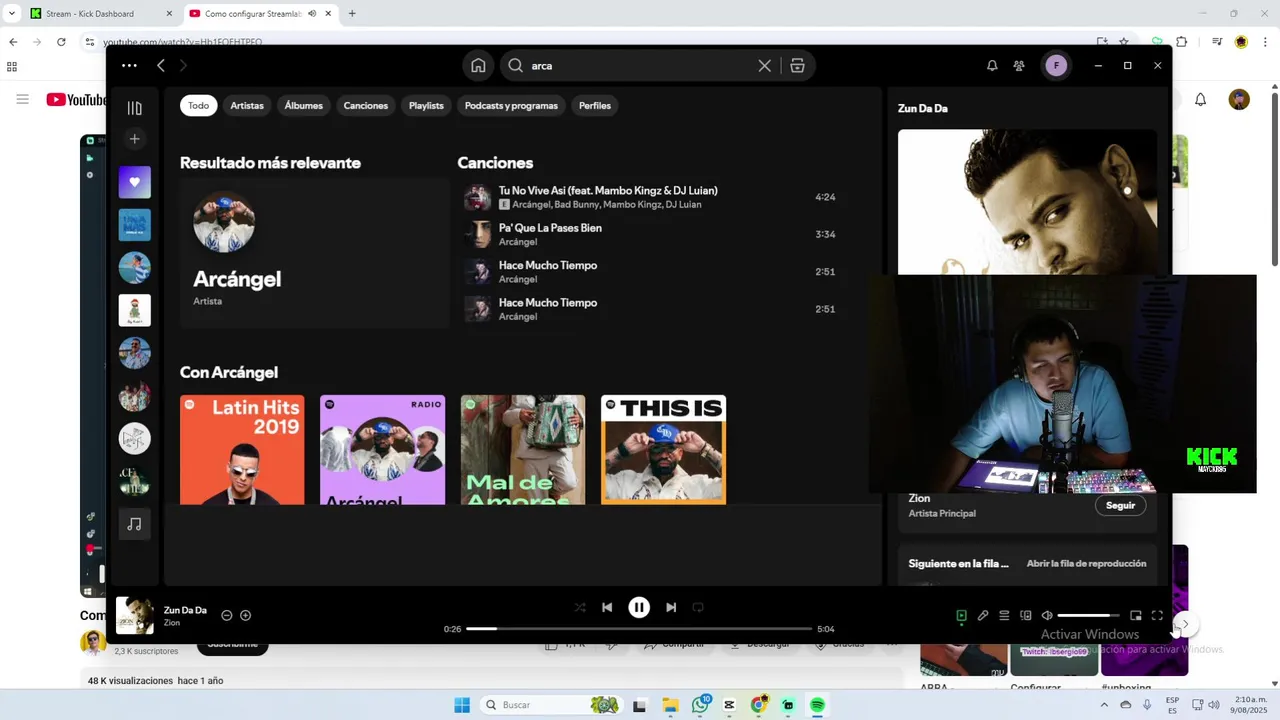Image resolution: width=1280 pixels, height=720 pixels.
Task: Reload the Chrome page
Action: pyautogui.click(x=61, y=42)
